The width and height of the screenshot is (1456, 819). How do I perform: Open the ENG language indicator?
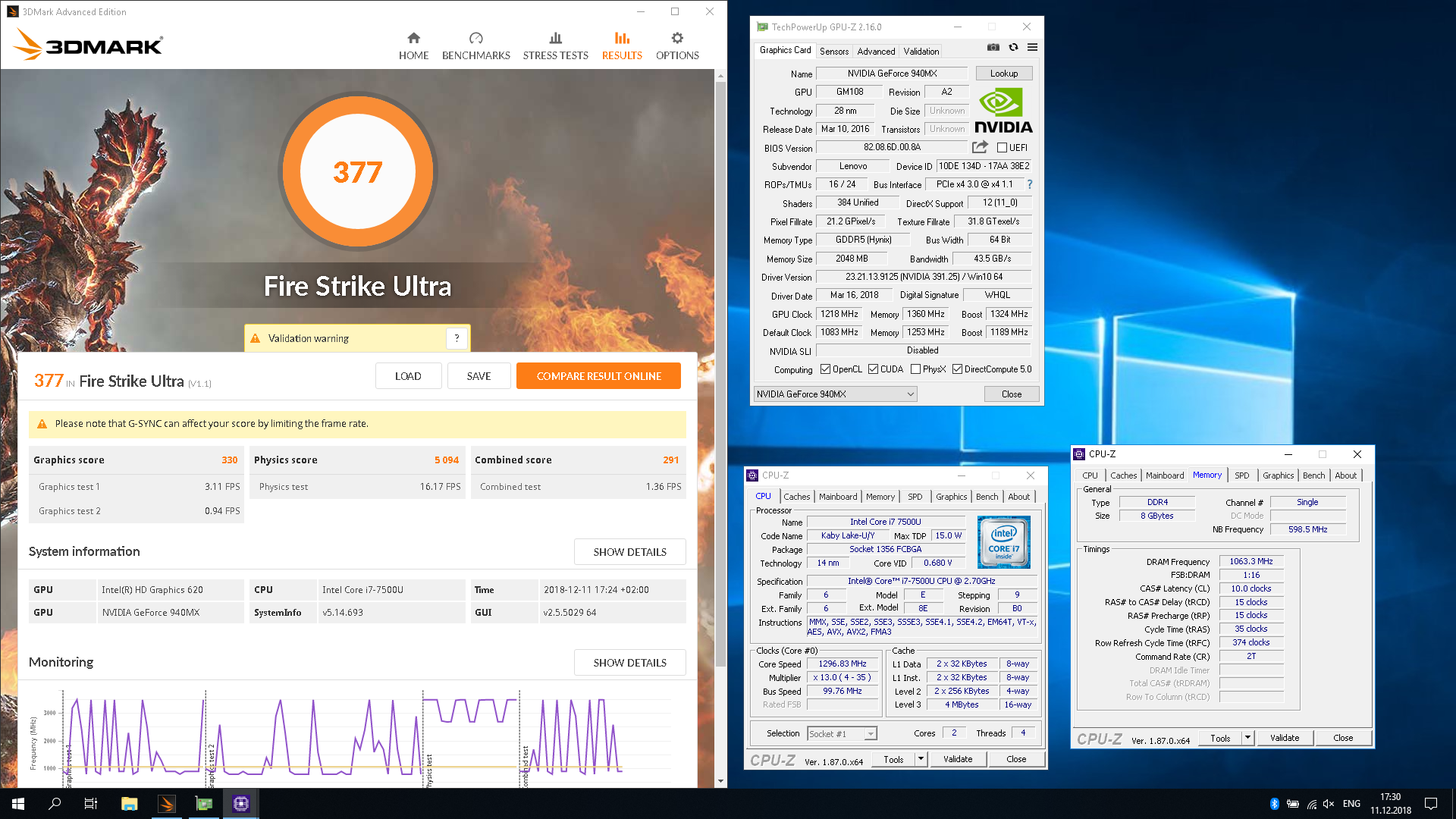[x=1351, y=804]
